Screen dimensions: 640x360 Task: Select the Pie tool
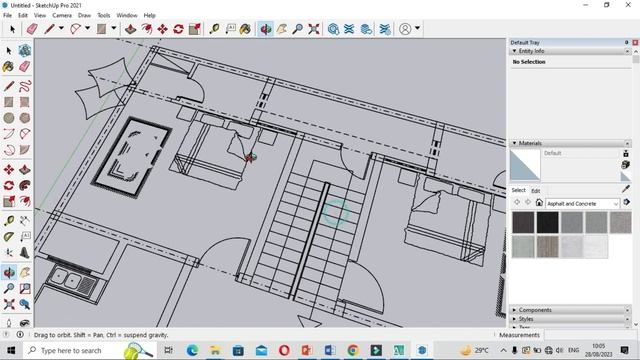24,150
